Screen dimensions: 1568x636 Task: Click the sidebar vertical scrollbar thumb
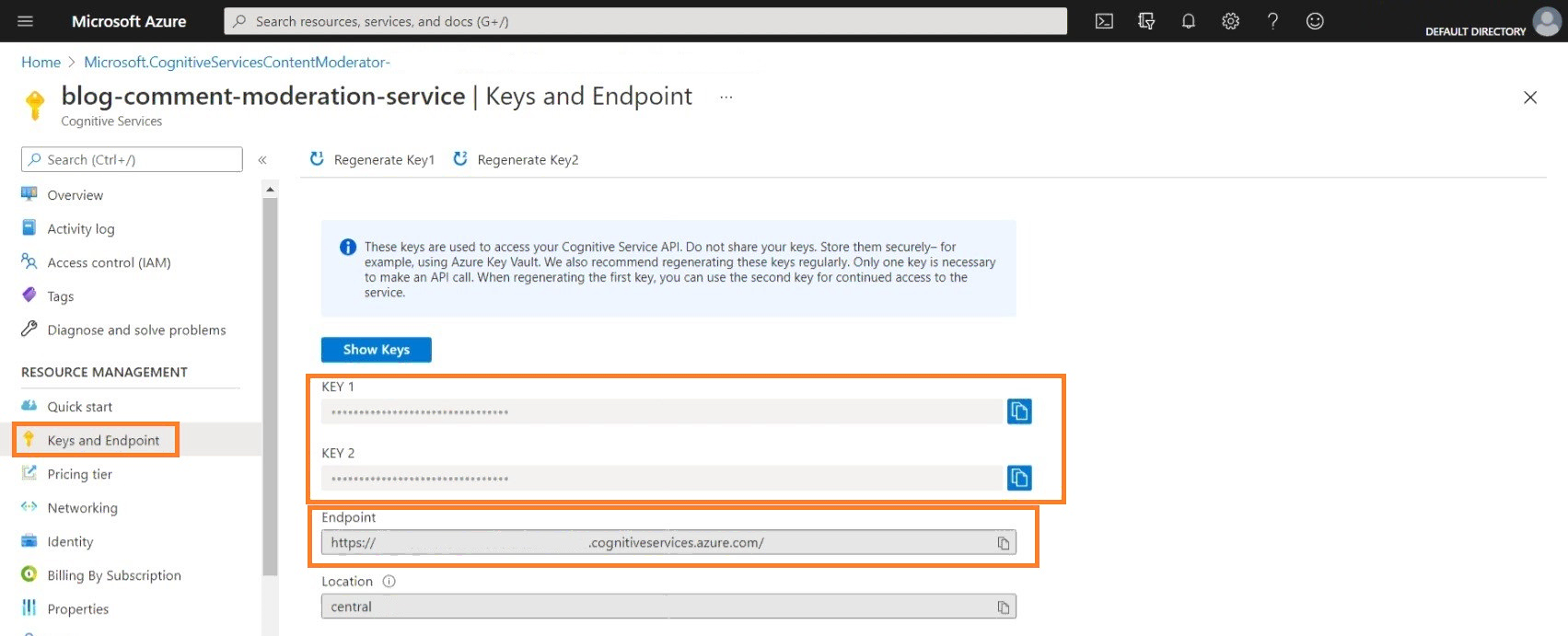270,387
